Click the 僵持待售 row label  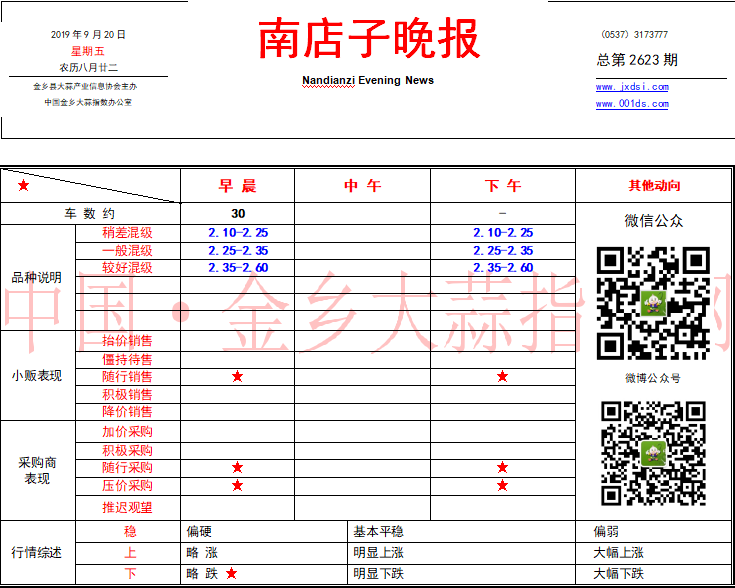[128, 360]
